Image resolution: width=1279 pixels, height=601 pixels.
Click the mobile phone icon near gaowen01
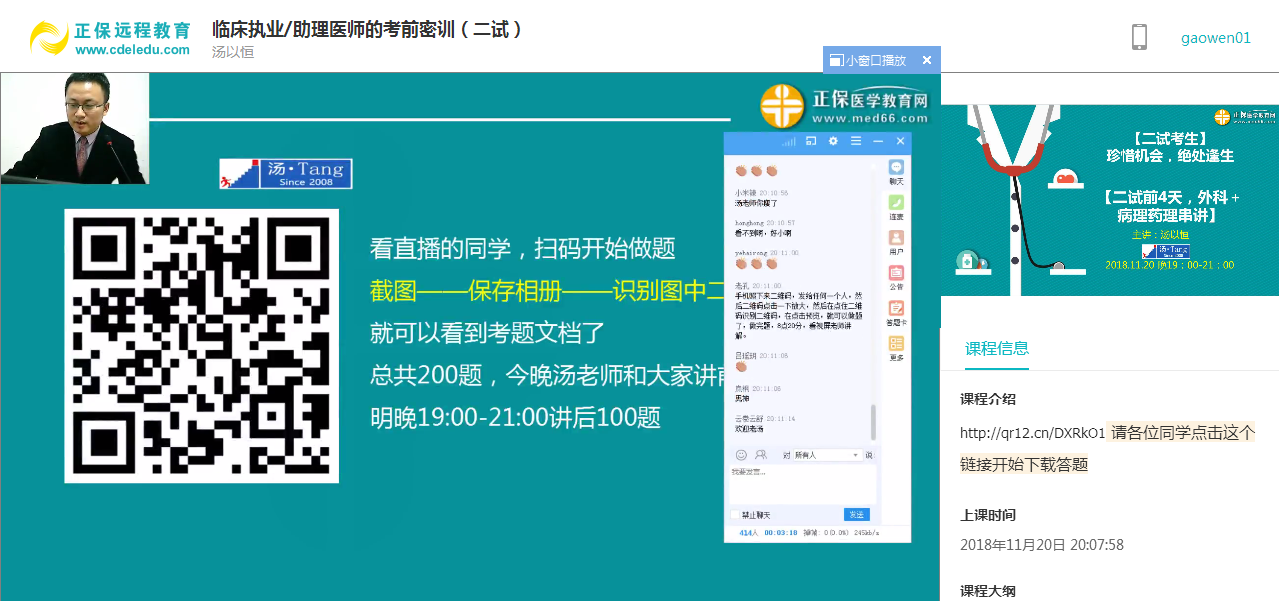point(1139,36)
